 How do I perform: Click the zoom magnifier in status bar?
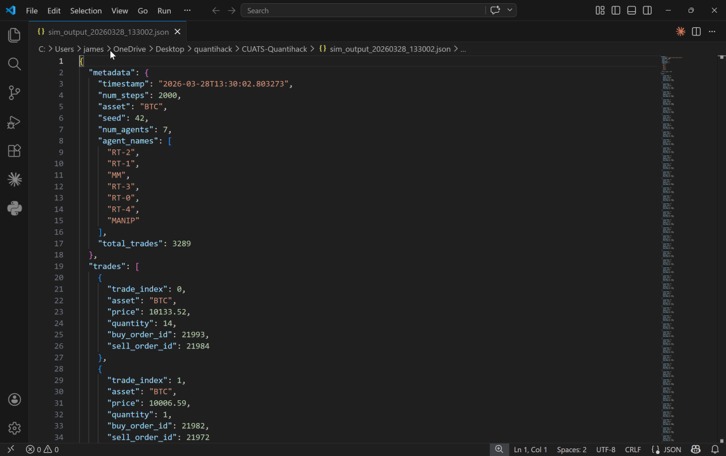click(x=499, y=450)
